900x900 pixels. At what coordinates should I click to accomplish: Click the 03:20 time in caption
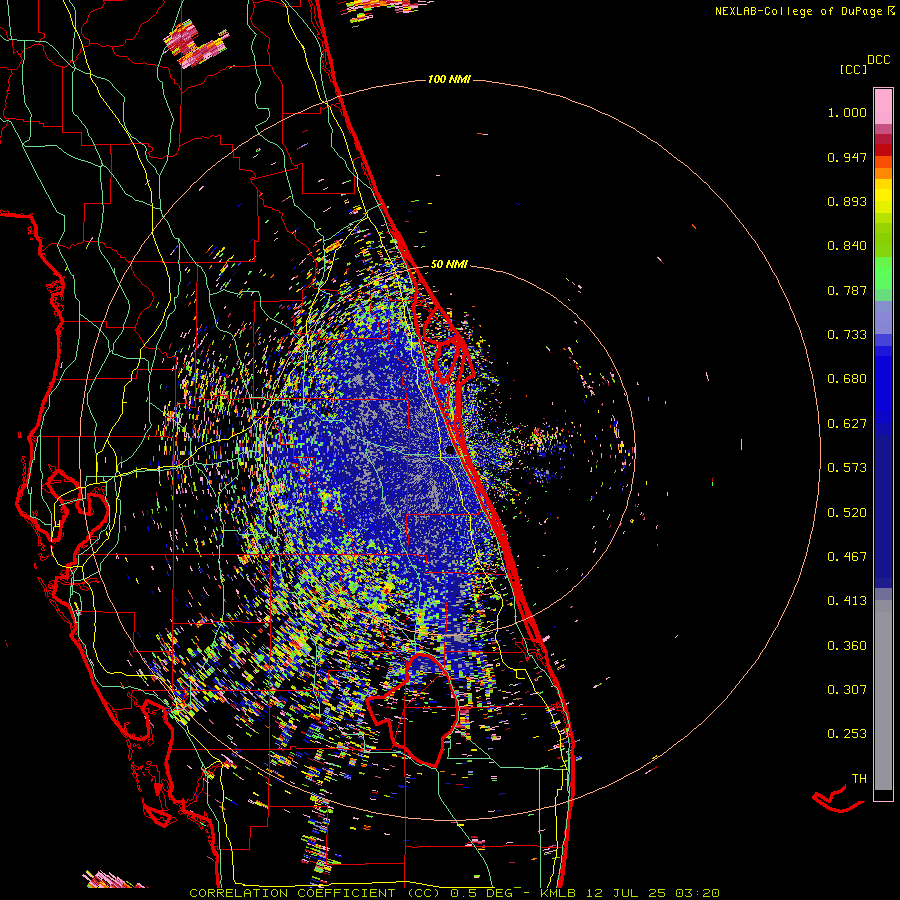[697, 893]
